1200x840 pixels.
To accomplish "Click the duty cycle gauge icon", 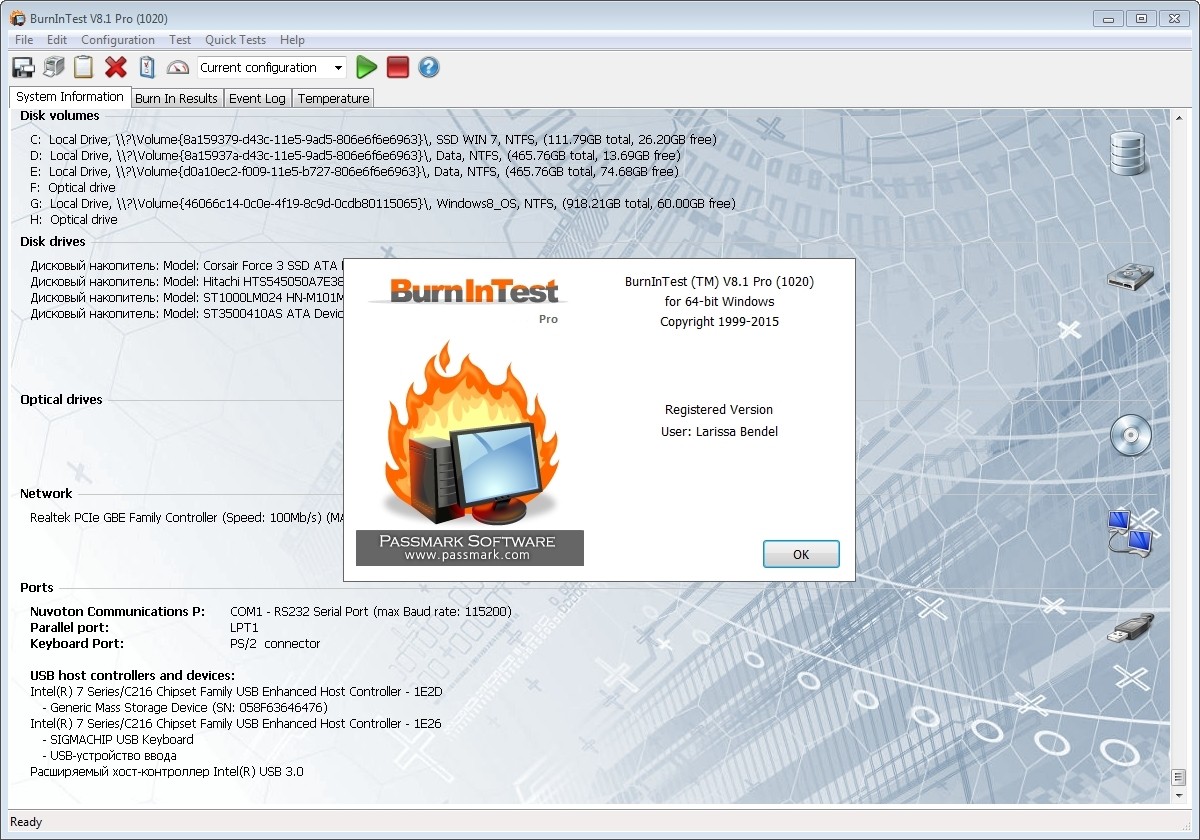I will (178, 68).
